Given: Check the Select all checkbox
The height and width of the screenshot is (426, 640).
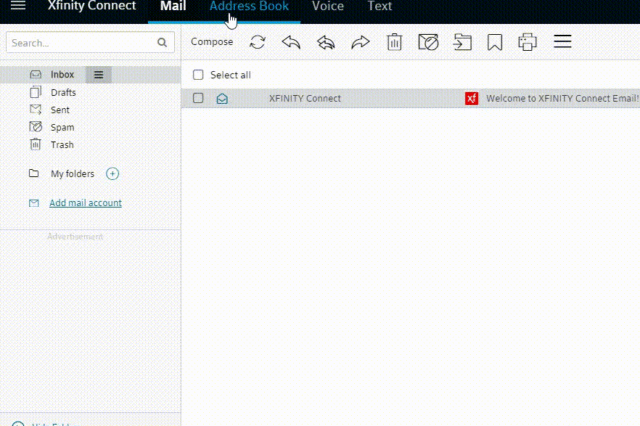Looking at the screenshot, I should 198,75.
